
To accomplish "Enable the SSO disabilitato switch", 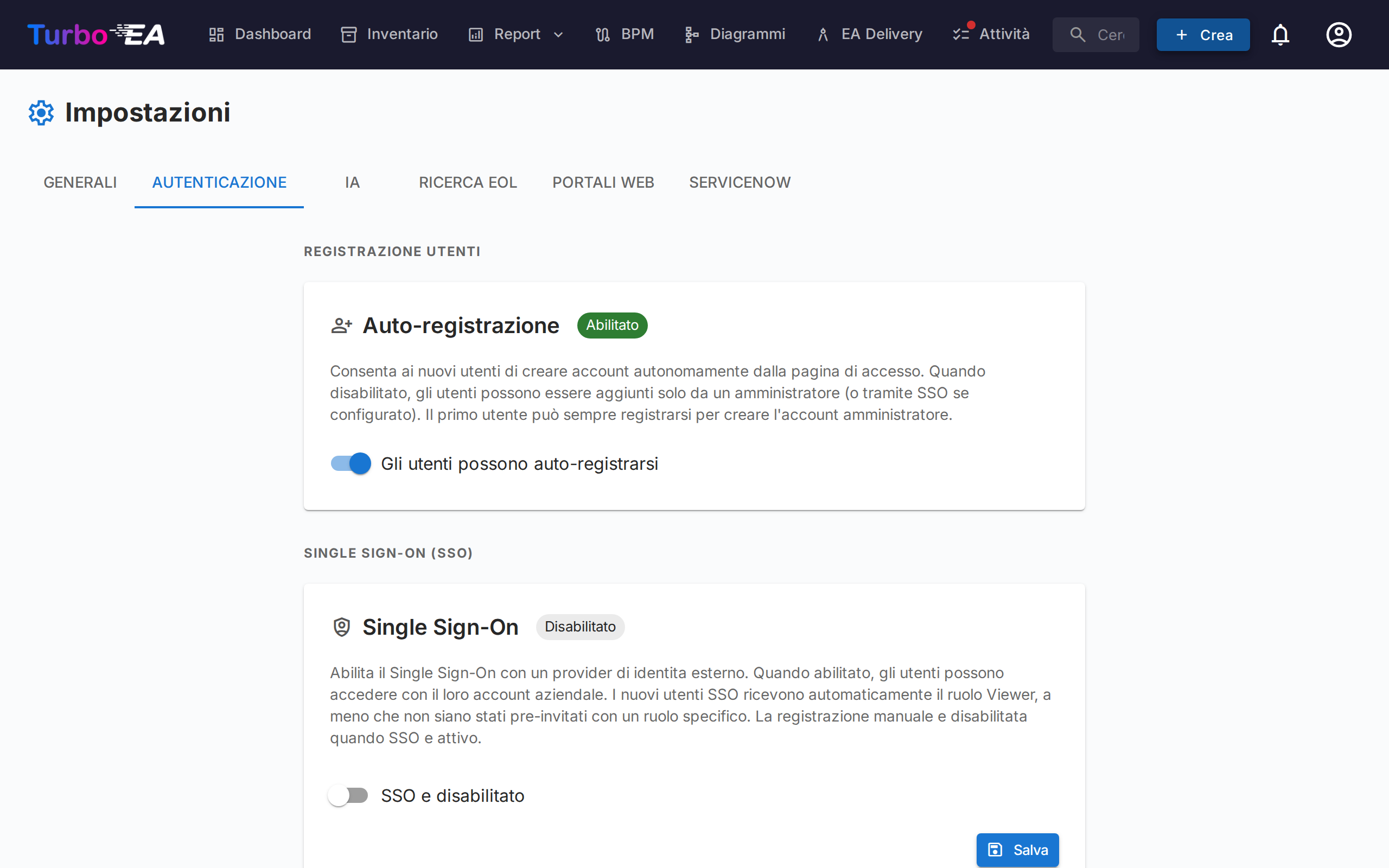I will tap(348, 795).
